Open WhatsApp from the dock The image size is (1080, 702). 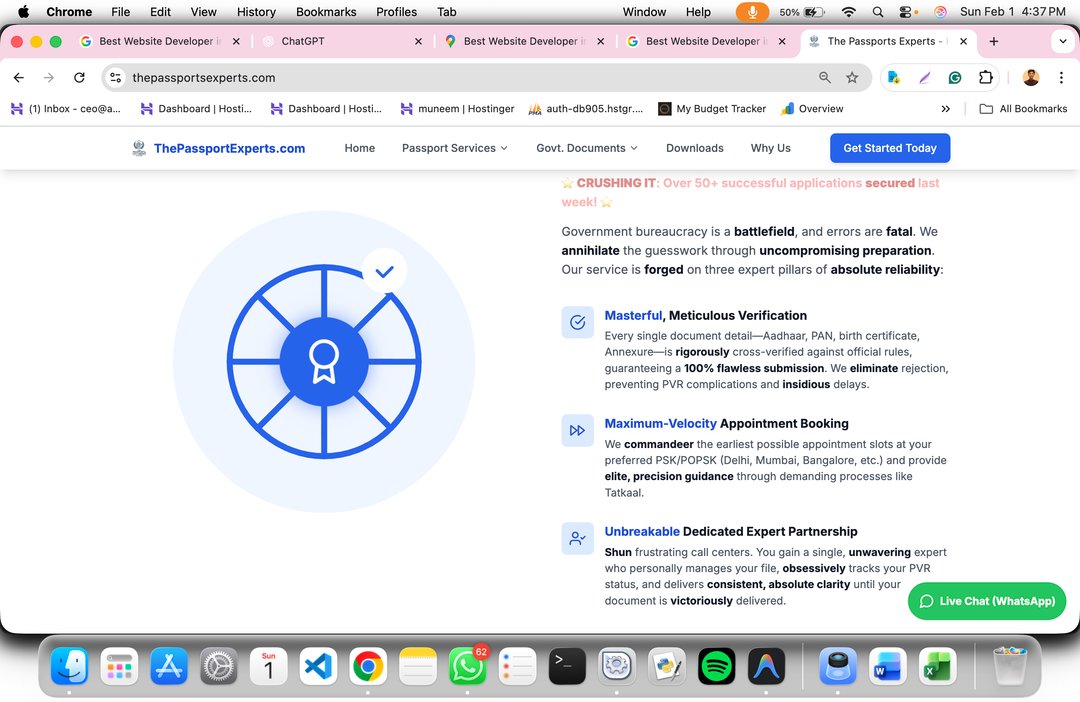467,666
